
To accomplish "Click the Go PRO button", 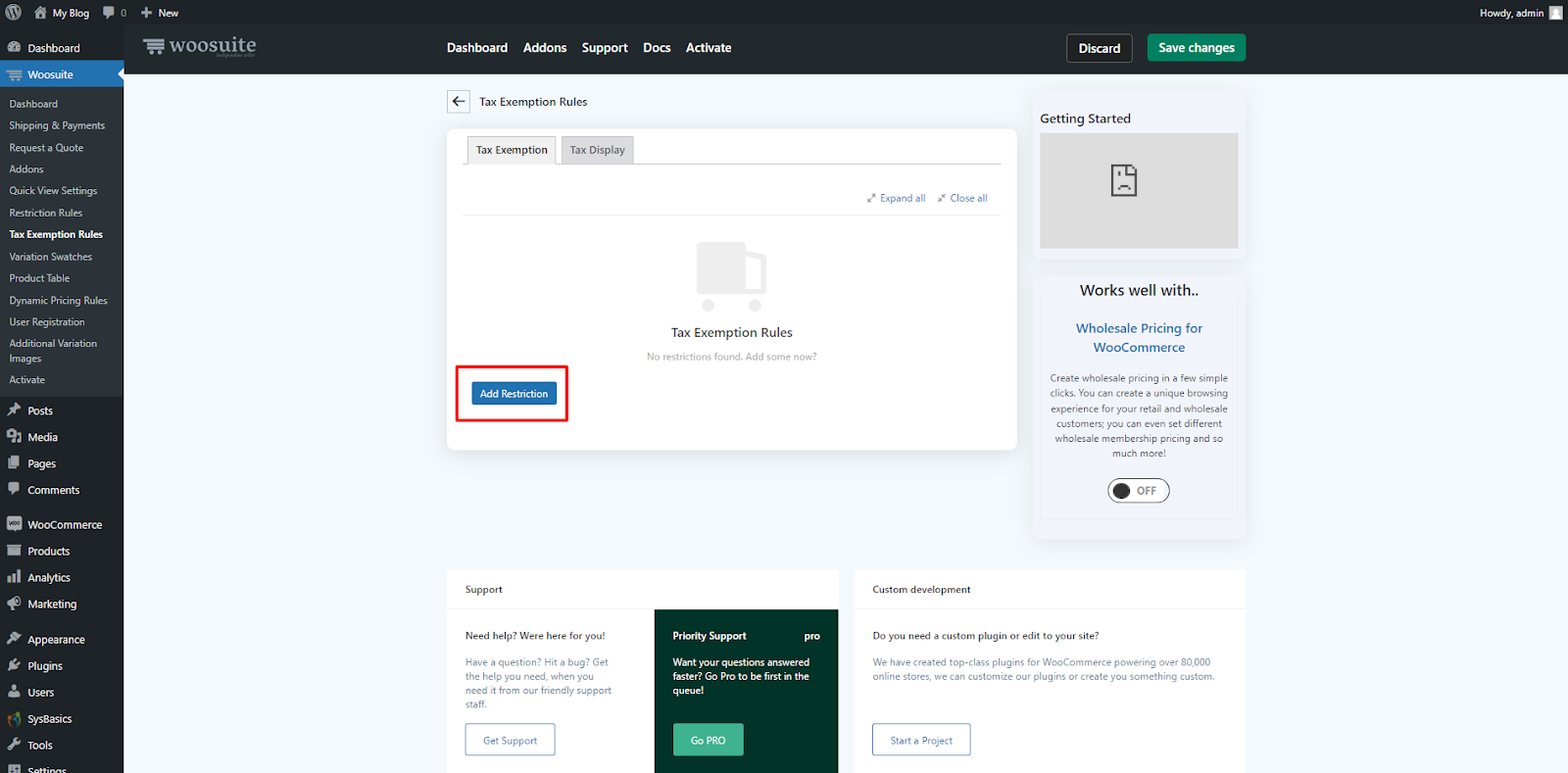I will tap(709, 740).
